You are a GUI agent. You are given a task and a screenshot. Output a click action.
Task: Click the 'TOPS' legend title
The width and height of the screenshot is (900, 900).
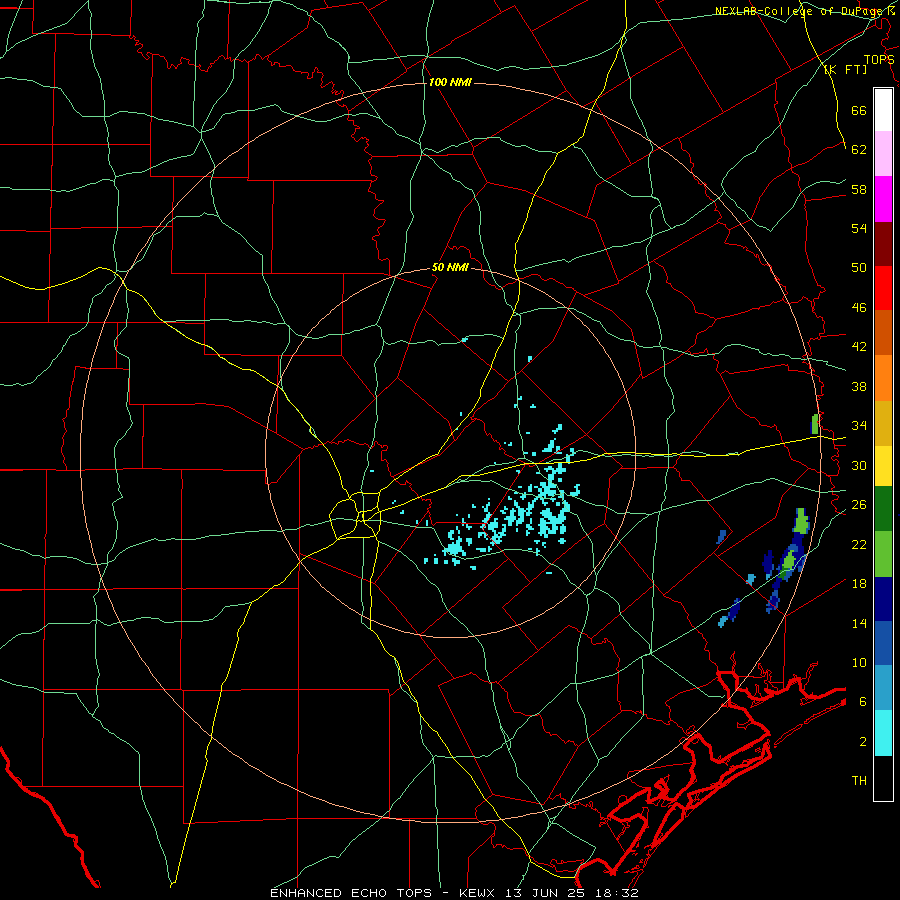pyautogui.click(x=879, y=59)
